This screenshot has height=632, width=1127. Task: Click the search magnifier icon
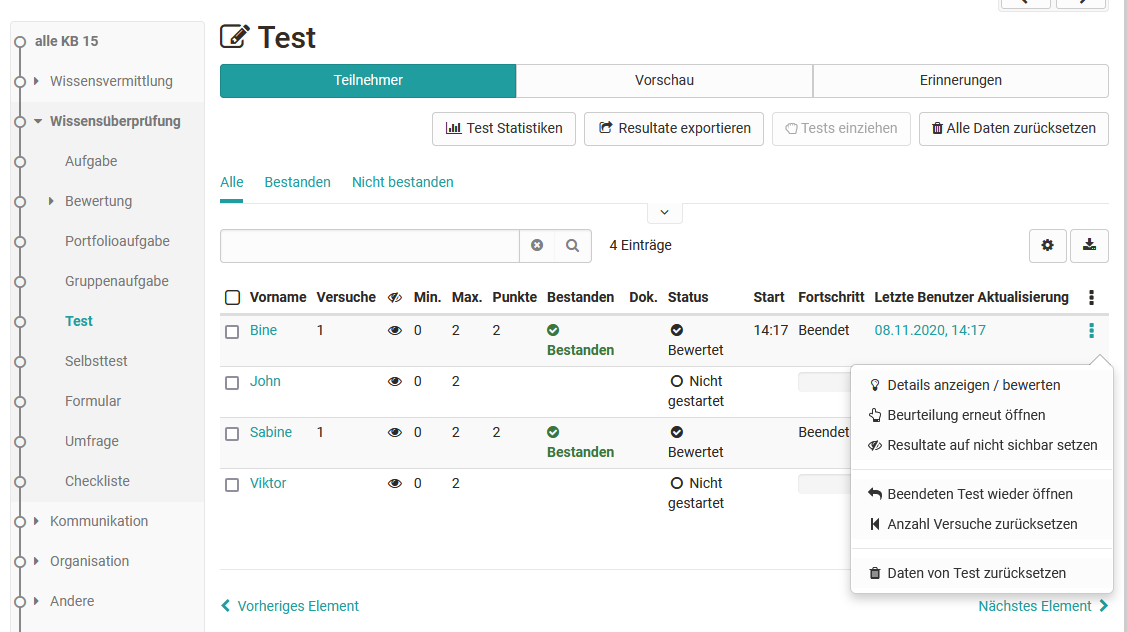pyautogui.click(x=572, y=245)
